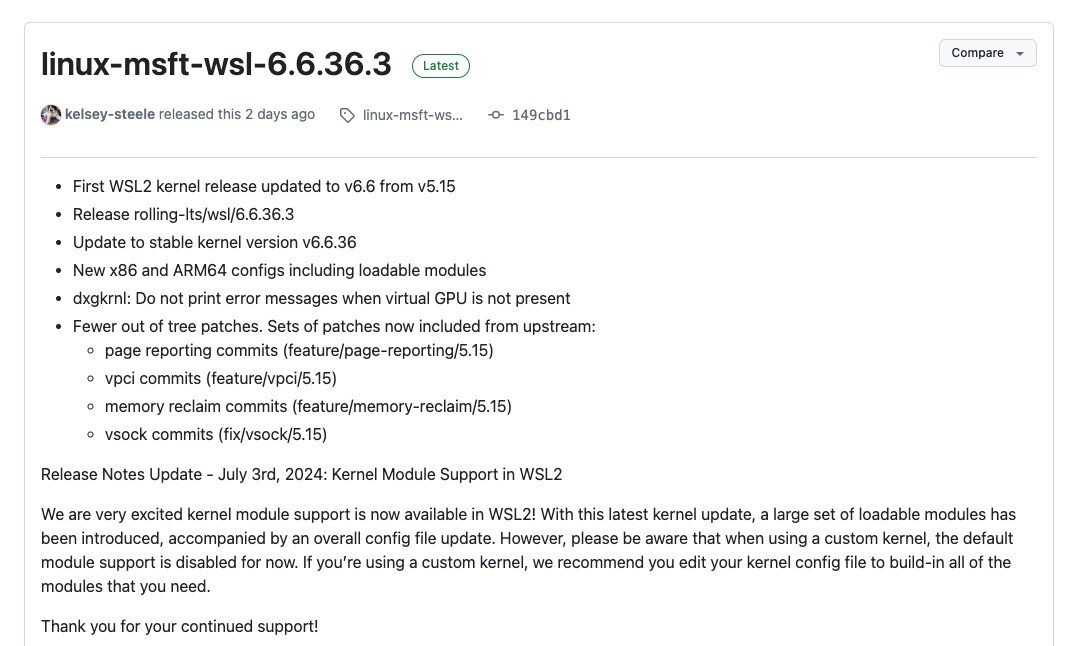Click the 'Thank you for your continued support!' text
The width and height of the screenshot is (1076, 646).
pos(179,626)
